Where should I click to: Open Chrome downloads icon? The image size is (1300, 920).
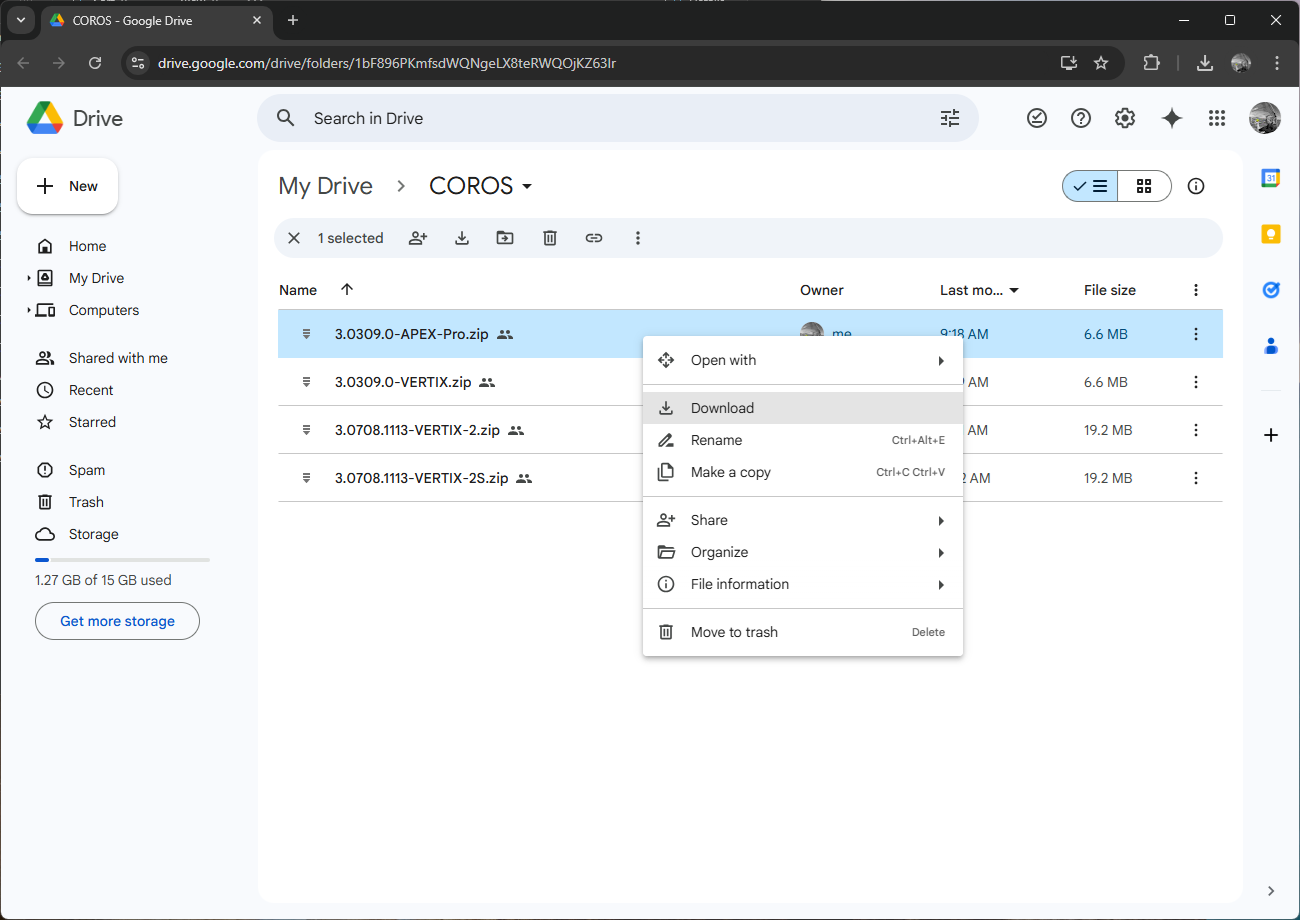(1205, 63)
